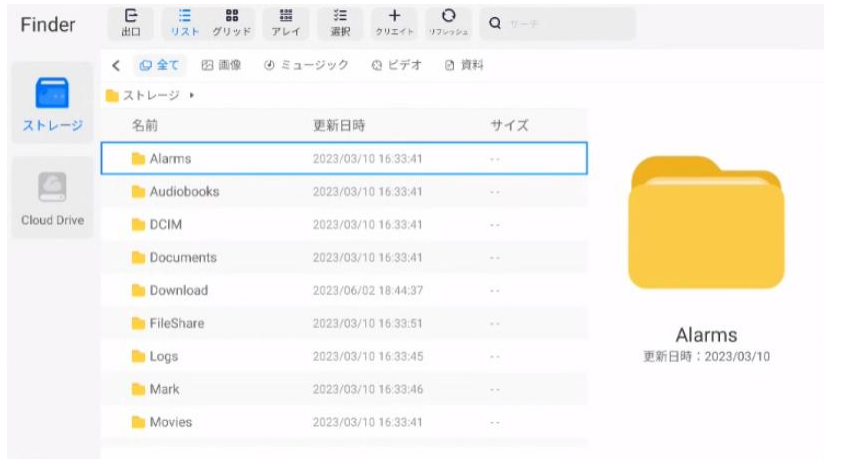
Task: Click FileShare's date 2023/03/10 16:33:51
Action: coord(368,324)
